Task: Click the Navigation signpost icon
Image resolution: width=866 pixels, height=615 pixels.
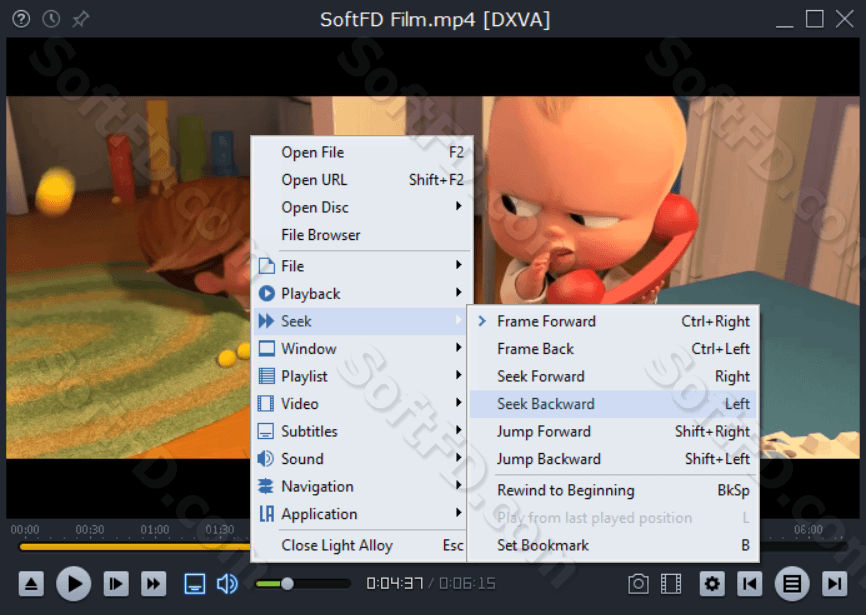Action: [266, 486]
